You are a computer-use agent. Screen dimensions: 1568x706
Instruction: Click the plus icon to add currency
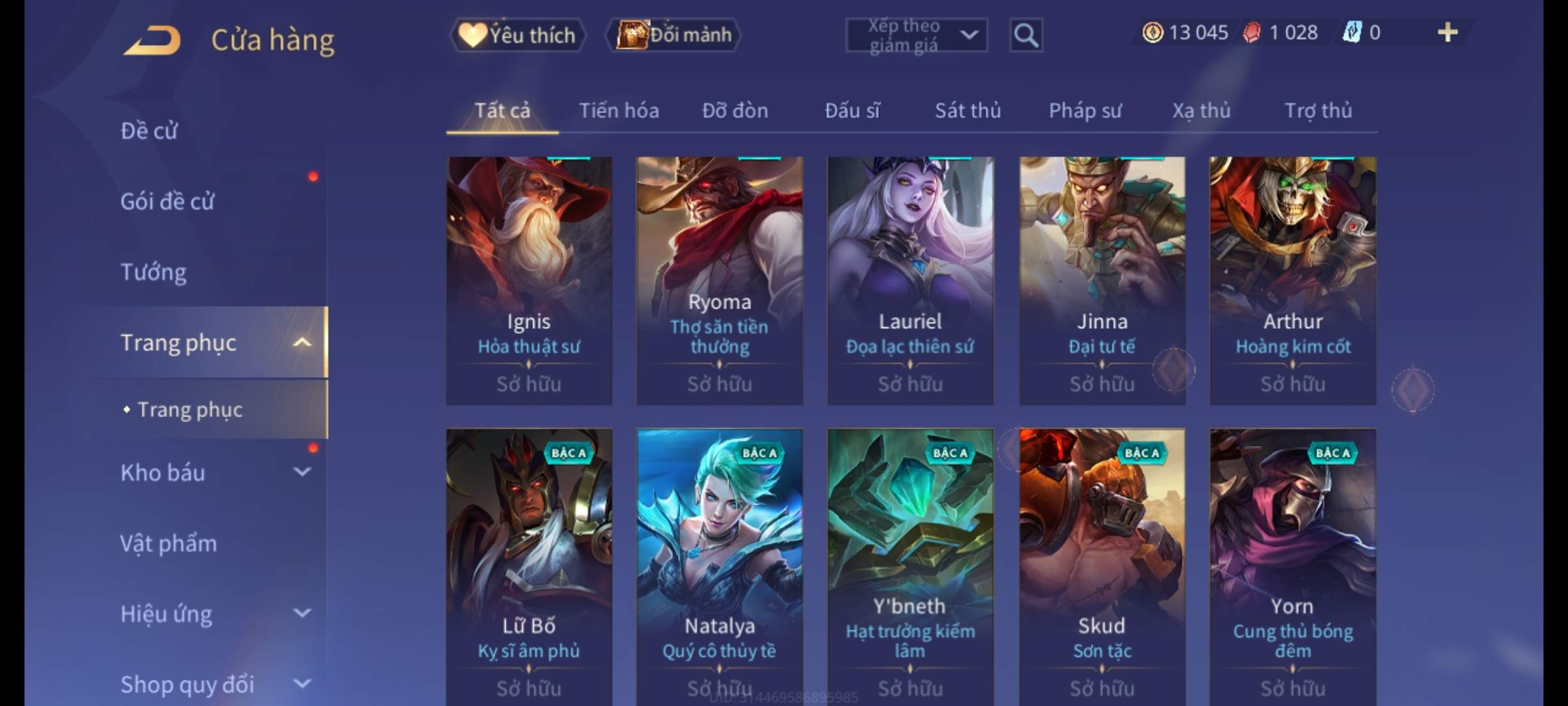[x=1447, y=33]
